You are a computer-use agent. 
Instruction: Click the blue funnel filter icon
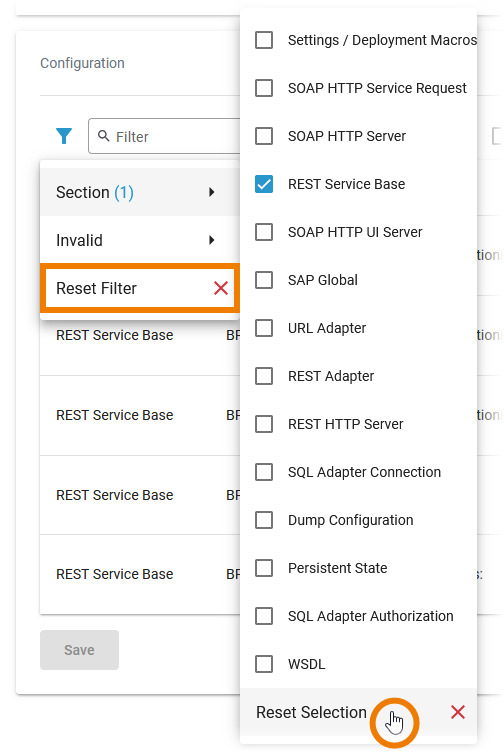pos(64,136)
